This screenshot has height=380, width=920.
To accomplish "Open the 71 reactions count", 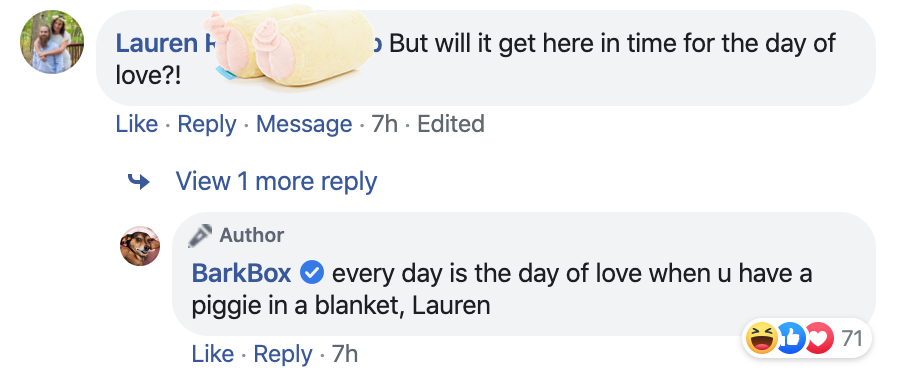I will coord(851,339).
